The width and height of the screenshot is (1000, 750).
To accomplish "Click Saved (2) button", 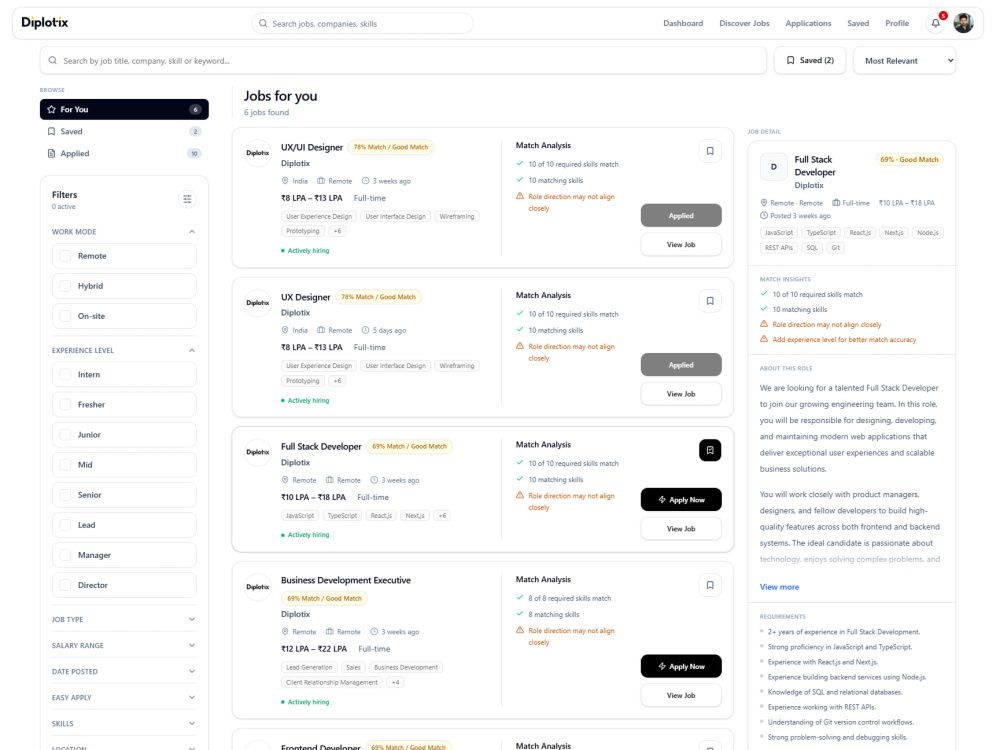I will [x=809, y=61].
